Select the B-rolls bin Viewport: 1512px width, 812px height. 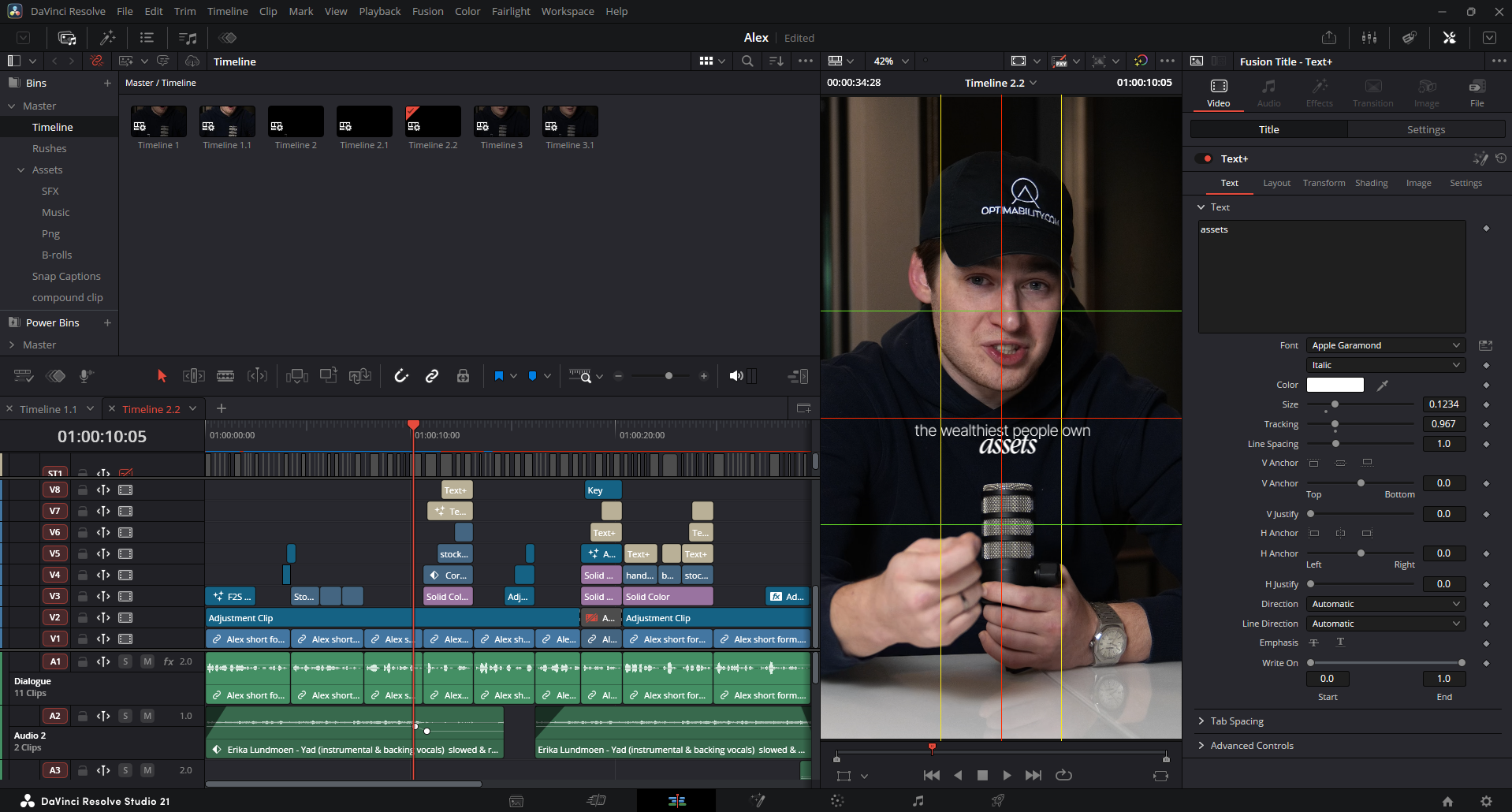click(x=57, y=255)
